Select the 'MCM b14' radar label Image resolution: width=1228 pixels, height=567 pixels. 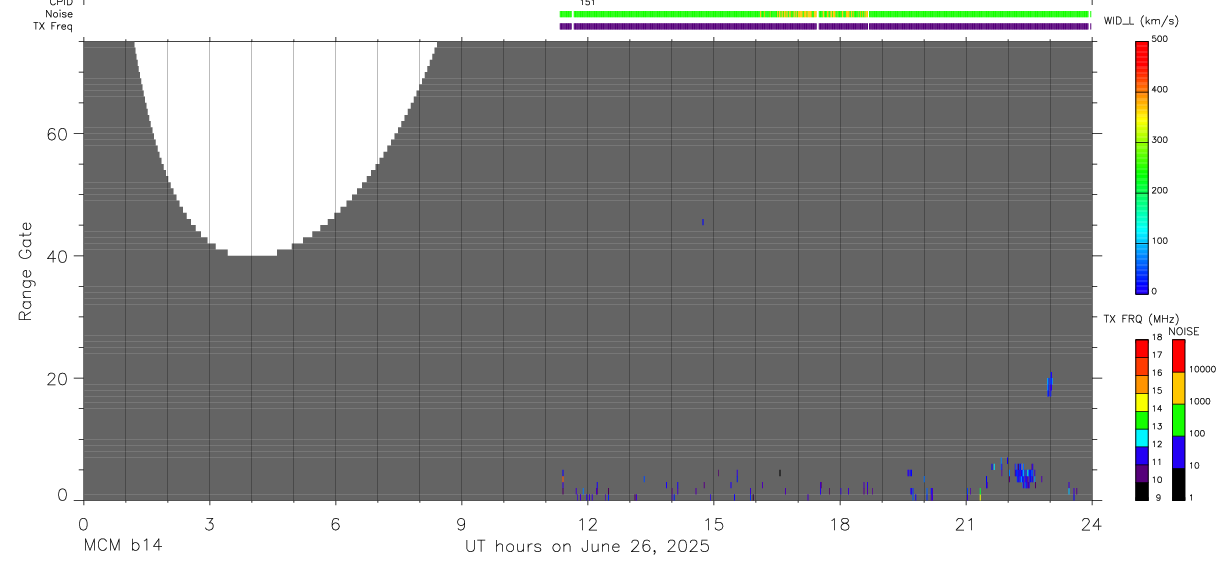coord(123,546)
